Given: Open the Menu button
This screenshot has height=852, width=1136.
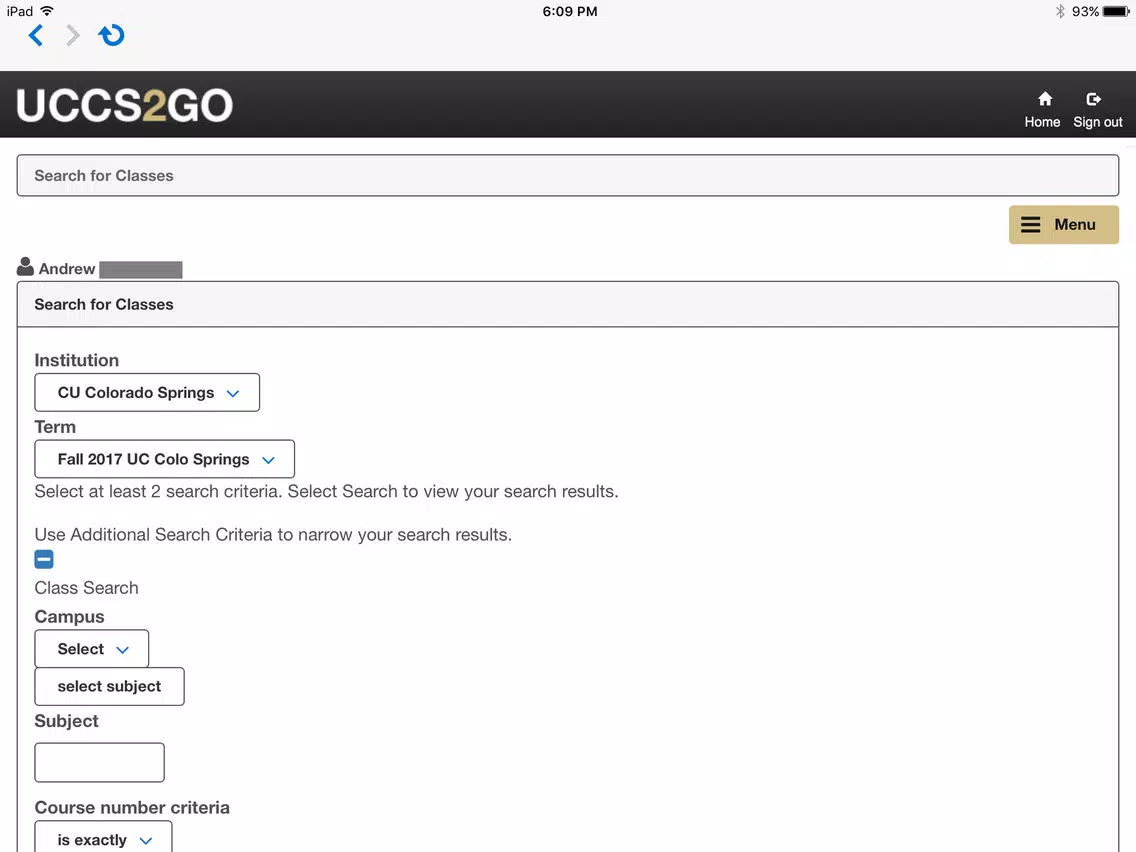Looking at the screenshot, I should [x=1064, y=225].
